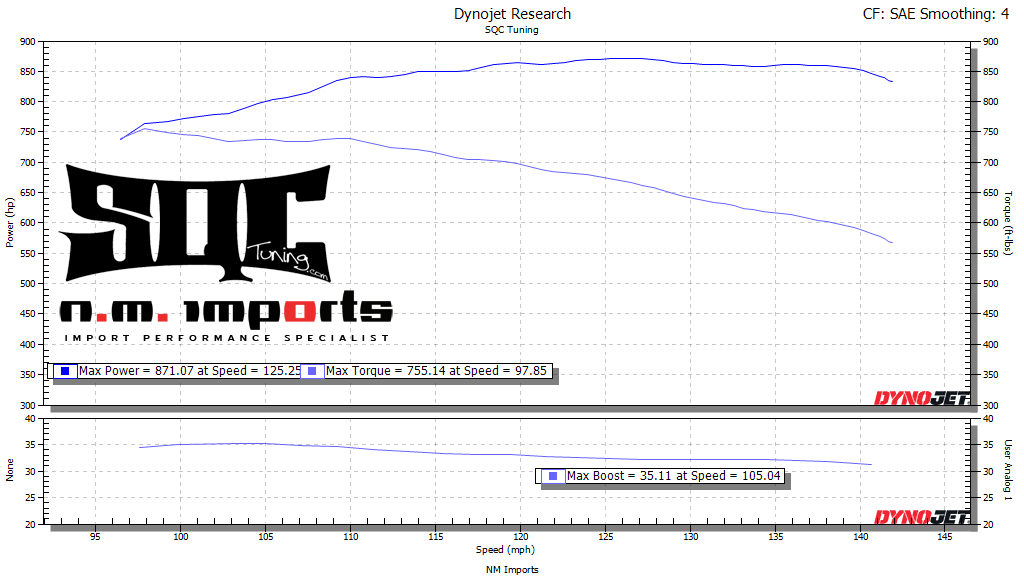Click the n.m. imports logo

coord(226,310)
